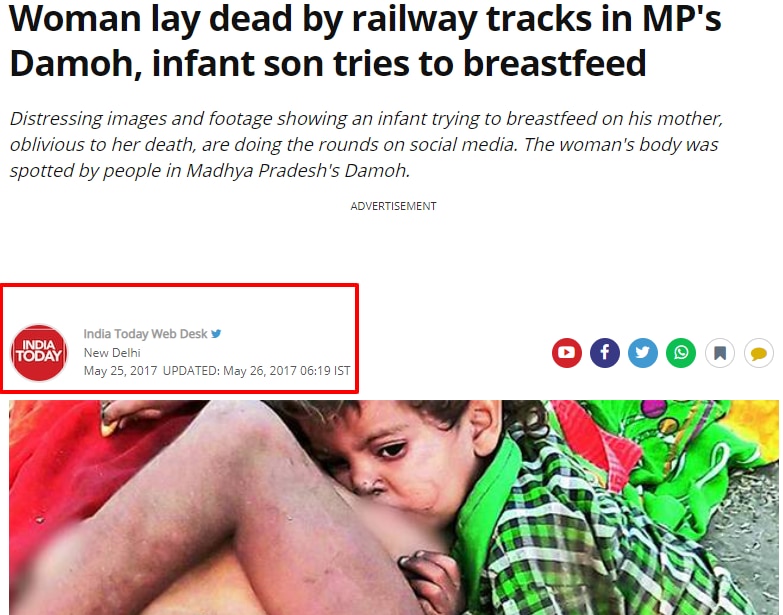Viewport: 783px width, 615px height.
Task: Click the italic article summary paragraph
Action: click(366, 144)
